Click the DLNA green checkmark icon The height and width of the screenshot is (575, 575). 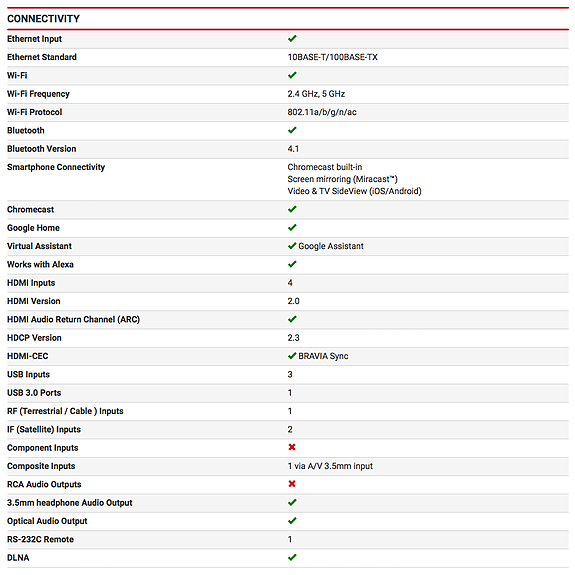pyautogui.click(x=292, y=557)
